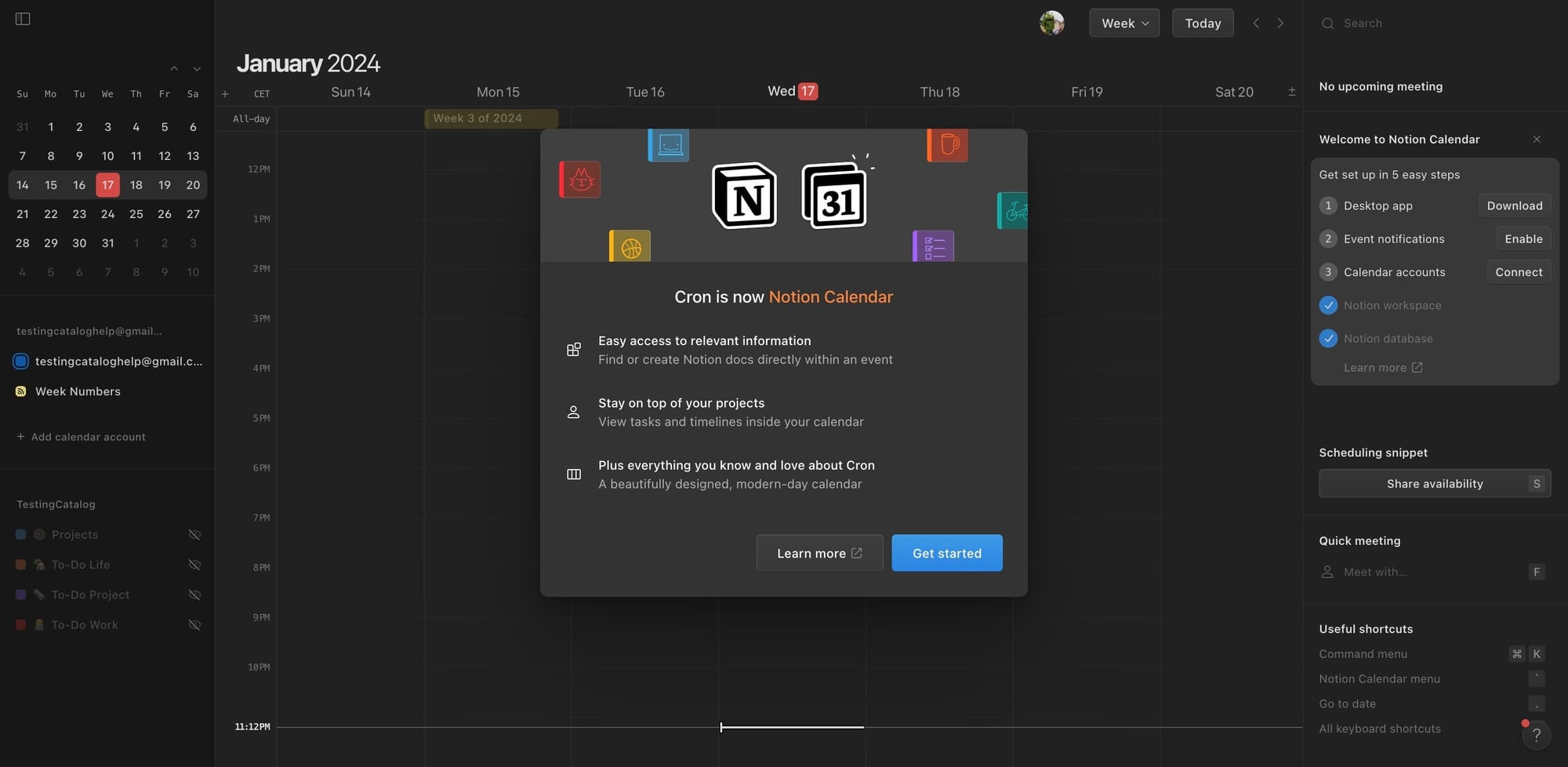1568x767 pixels.
Task: Navigate to the previous week
Action: coord(1256,23)
